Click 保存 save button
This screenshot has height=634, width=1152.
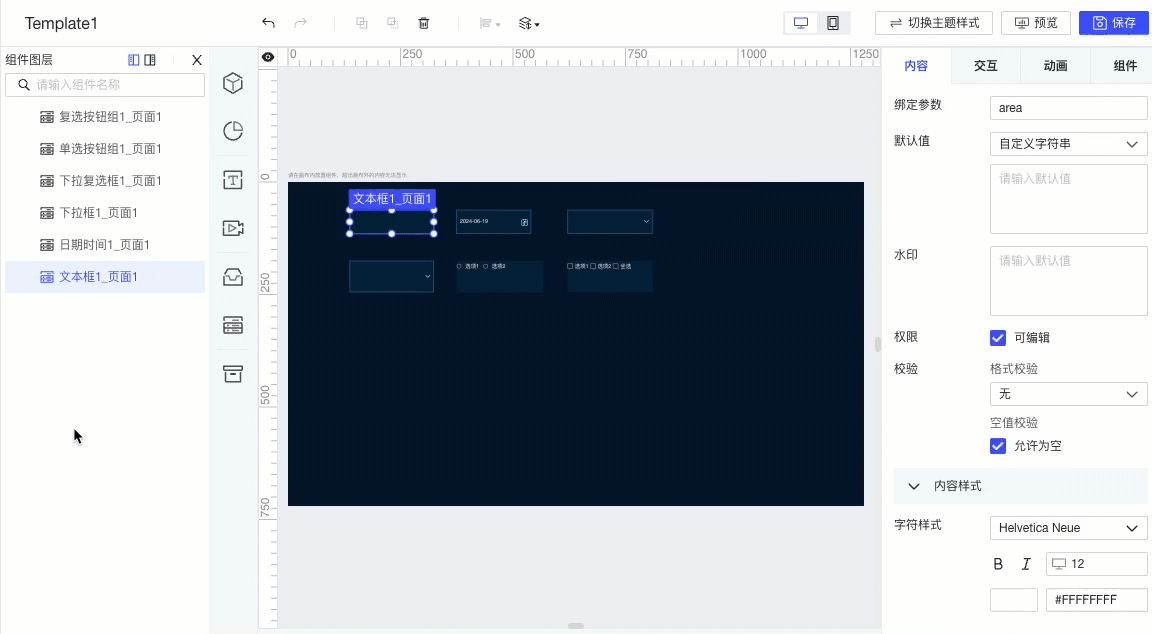pyautogui.click(x=1114, y=24)
